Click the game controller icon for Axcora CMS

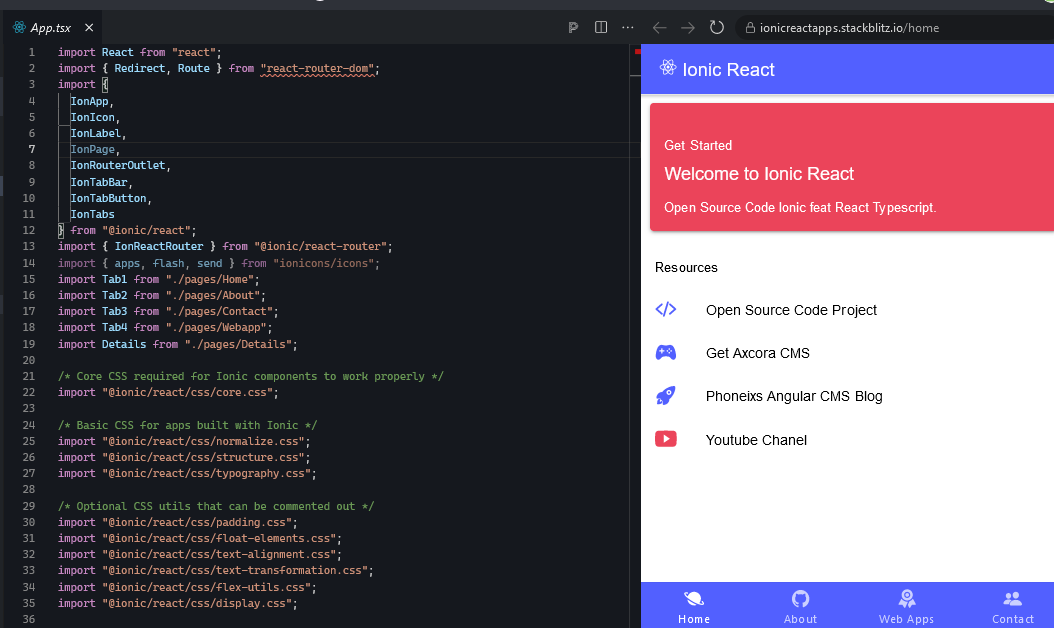pos(666,352)
